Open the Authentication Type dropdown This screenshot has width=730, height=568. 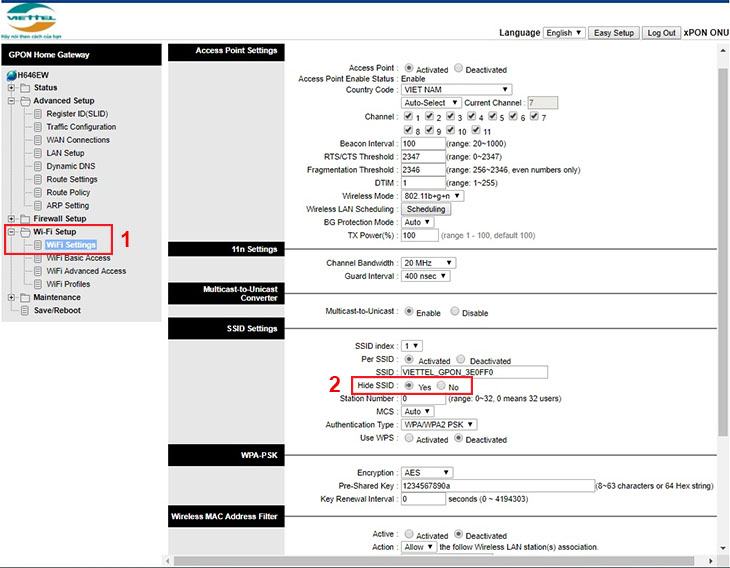point(439,425)
